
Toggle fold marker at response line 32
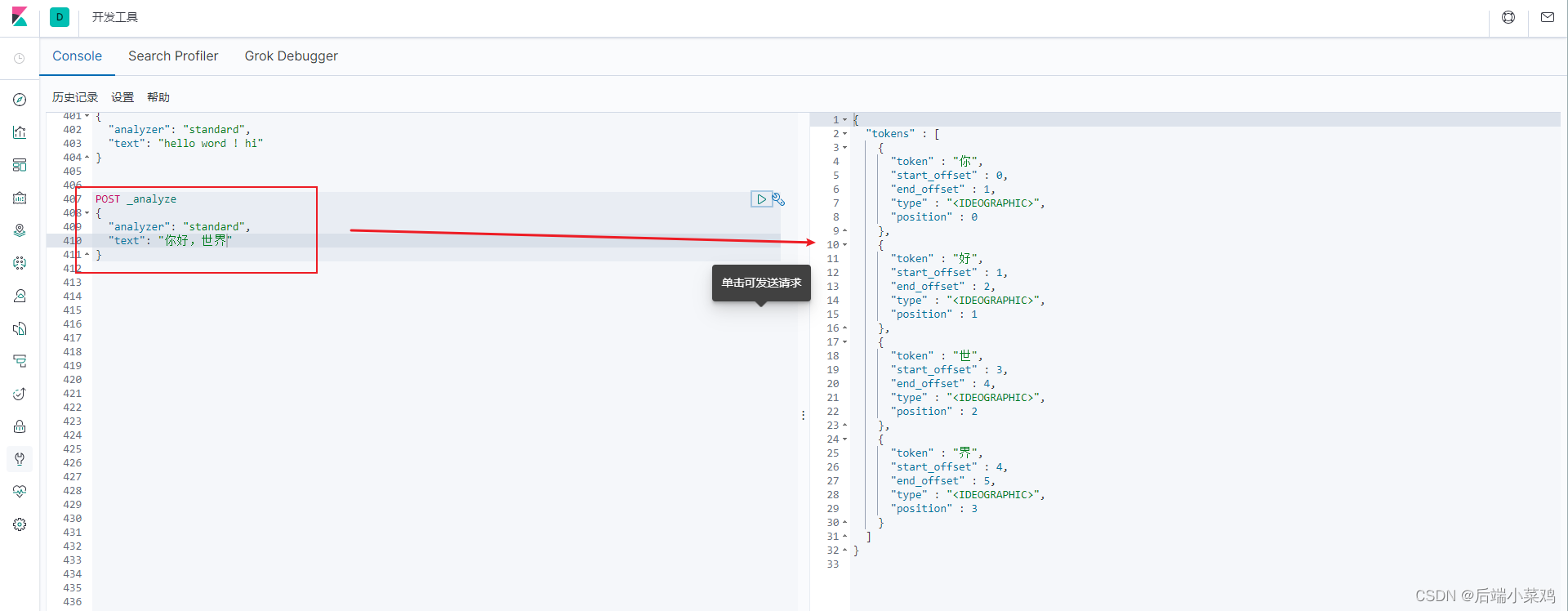pyautogui.click(x=845, y=551)
